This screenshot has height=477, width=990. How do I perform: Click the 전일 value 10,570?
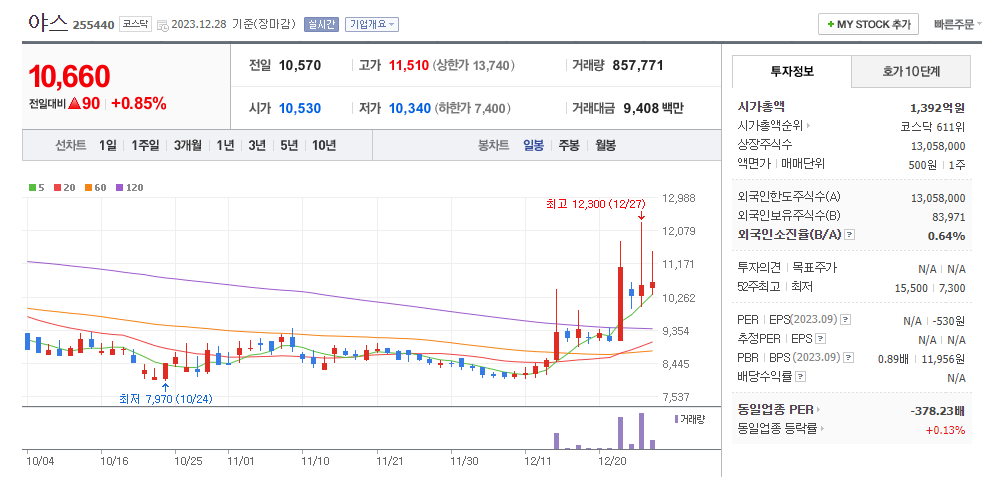pyautogui.click(x=300, y=65)
